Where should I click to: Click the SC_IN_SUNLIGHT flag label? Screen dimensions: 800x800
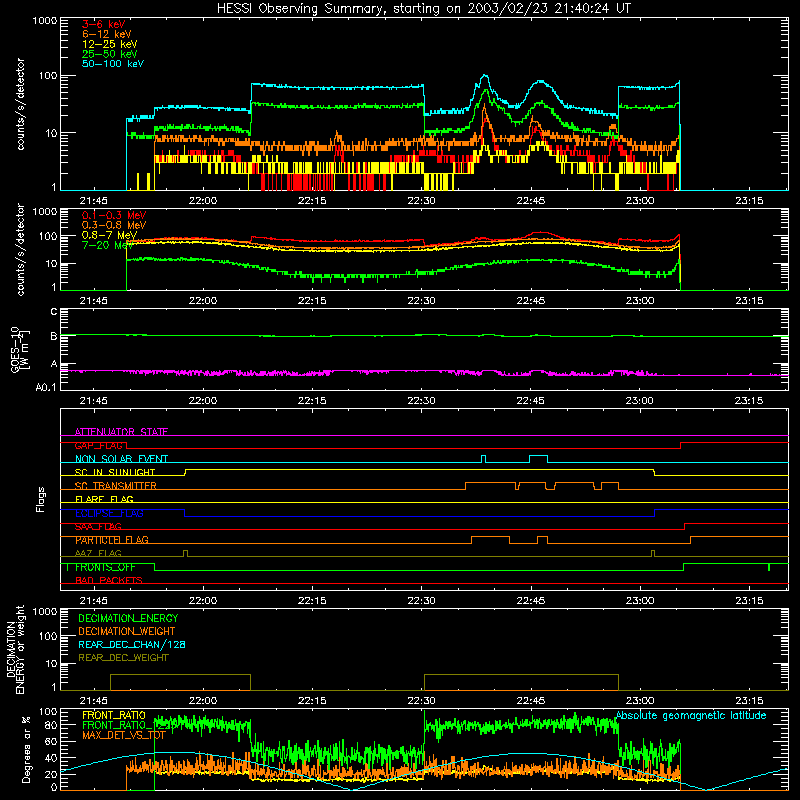(x=115, y=472)
